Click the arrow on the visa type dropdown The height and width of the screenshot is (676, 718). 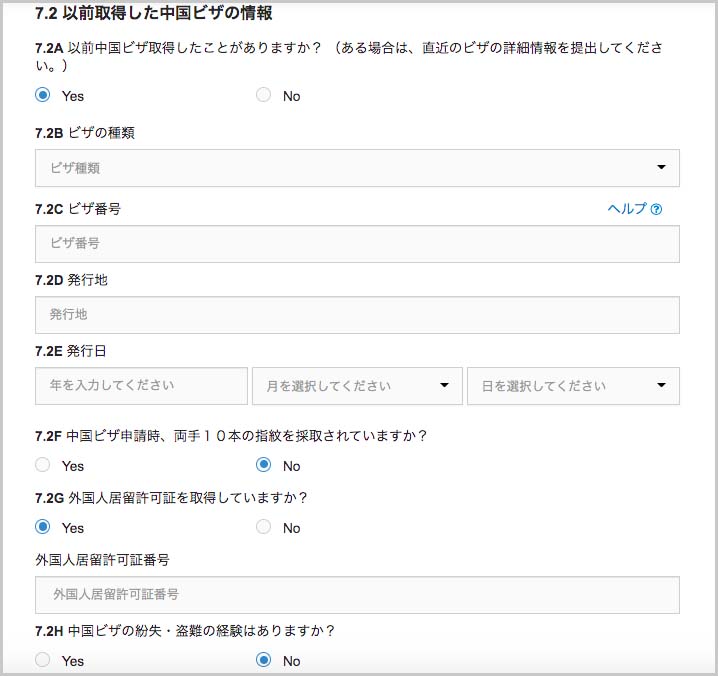661,167
